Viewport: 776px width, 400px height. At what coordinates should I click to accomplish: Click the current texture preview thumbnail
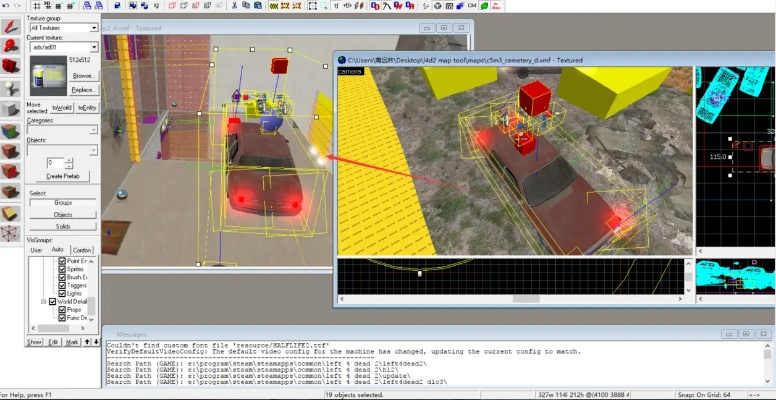pyautogui.click(x=49, y=75)
